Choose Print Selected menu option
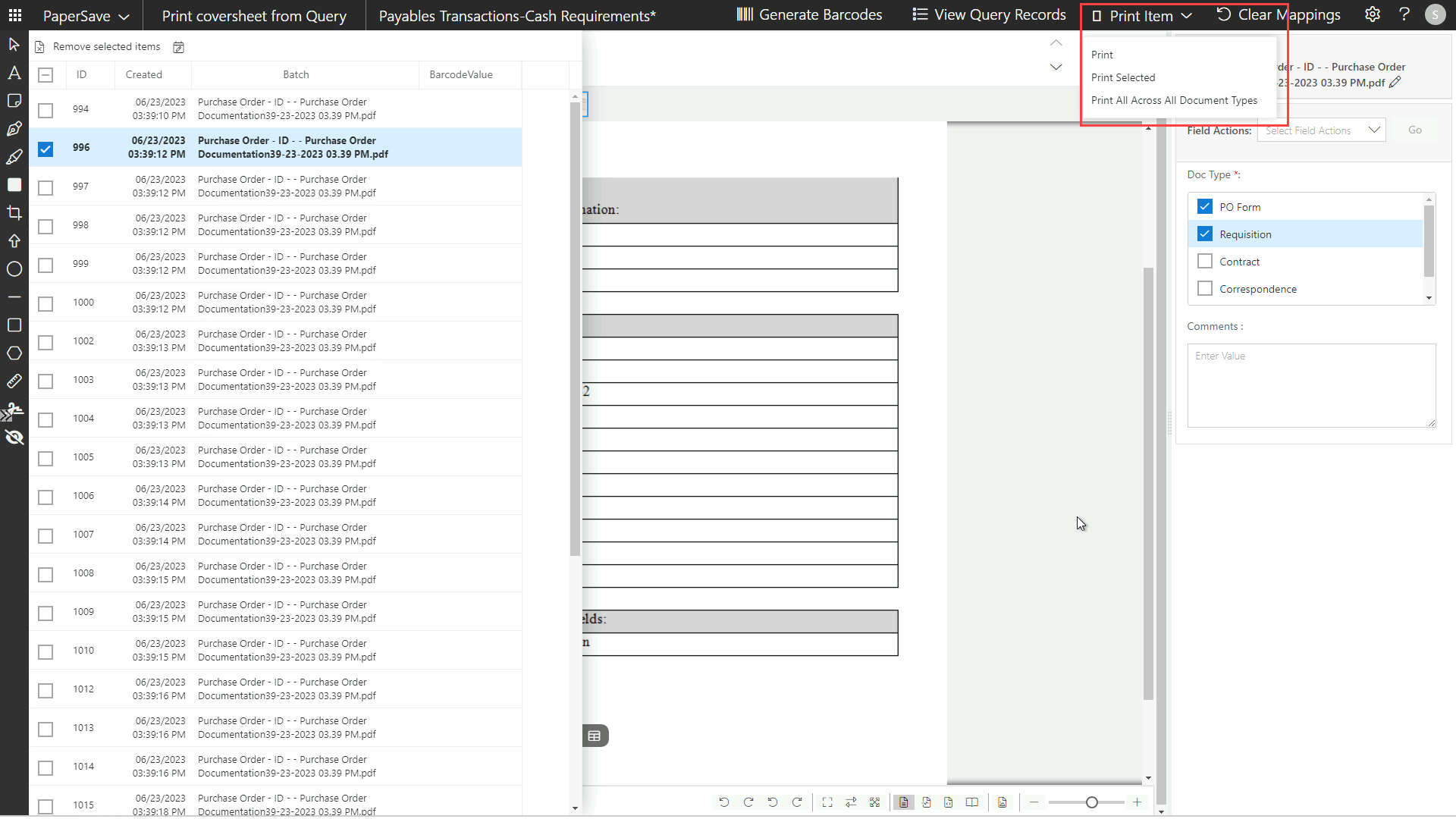This screenshot has height=819, width=1456. (1123, 77)
